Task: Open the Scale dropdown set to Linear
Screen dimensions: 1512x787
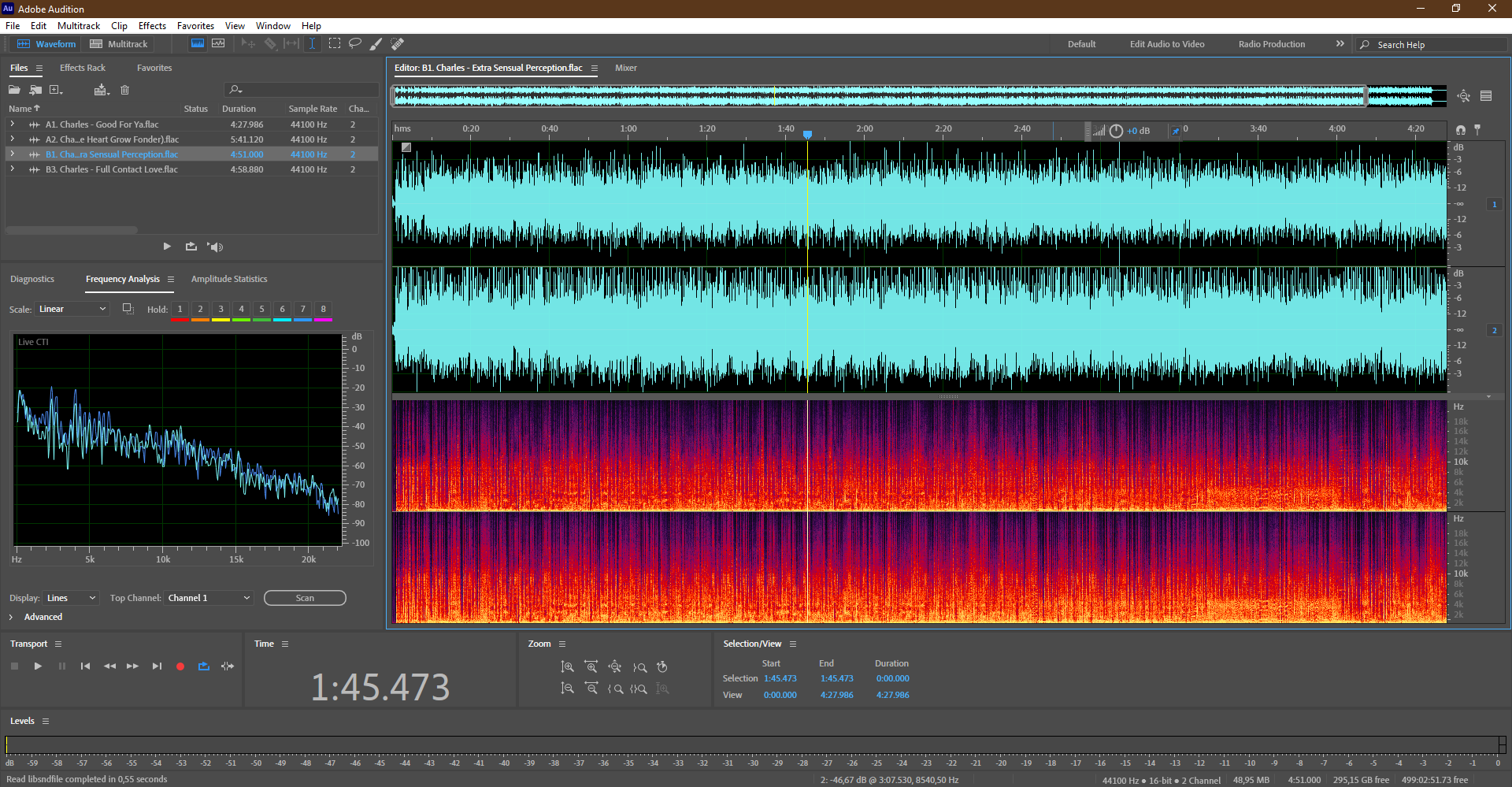Action: (72, 309)
